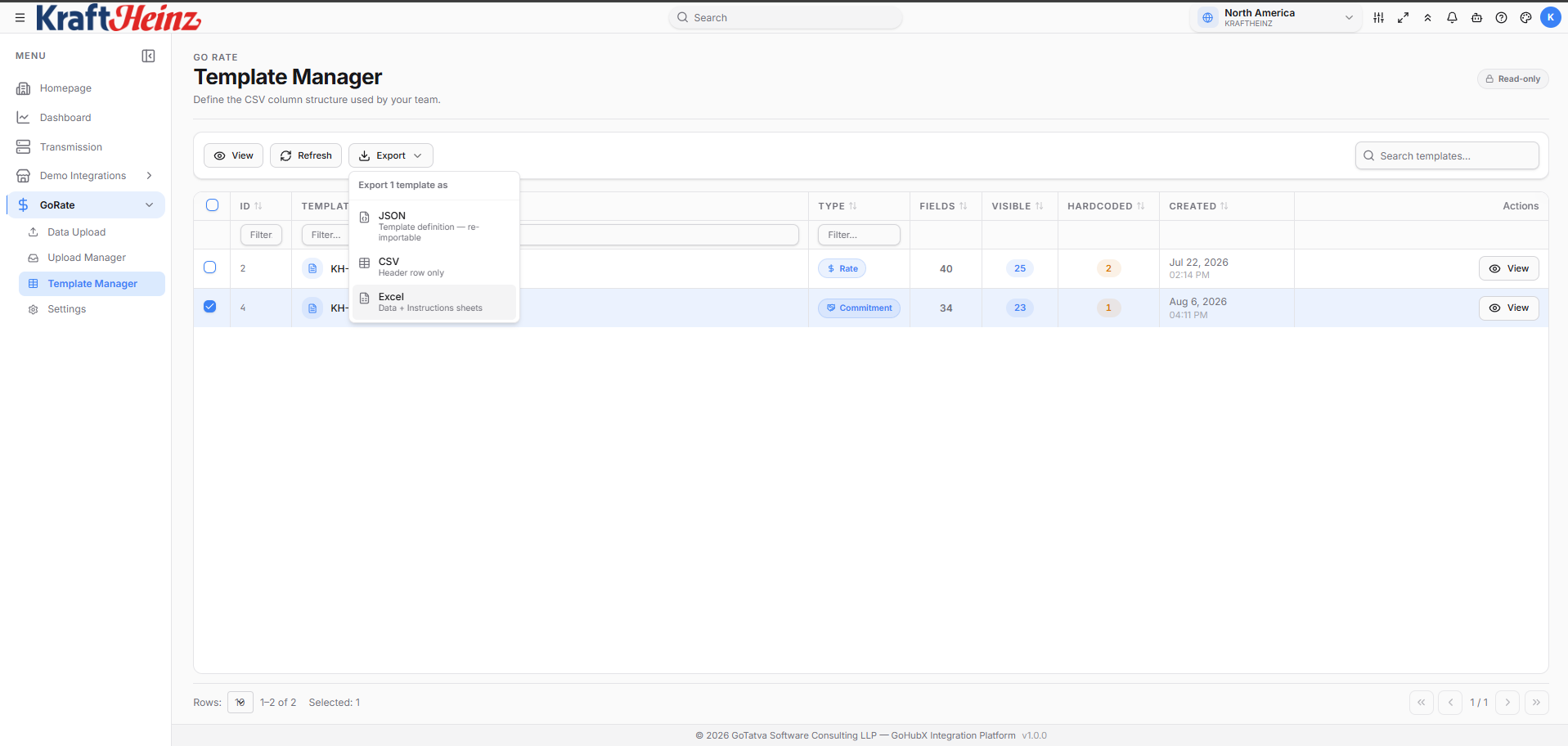Click the magnifier icon in Search templates
Image resolution: width=1568 pixels, height=746 pixels.
tap(1368, 155)
